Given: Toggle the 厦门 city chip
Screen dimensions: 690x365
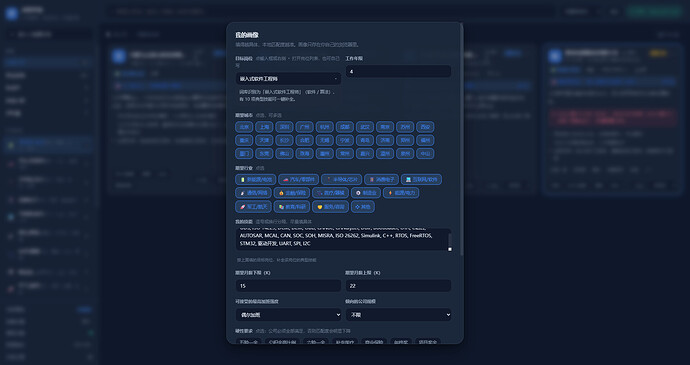Looking at the screenshot, I should [x=244, y=154].
